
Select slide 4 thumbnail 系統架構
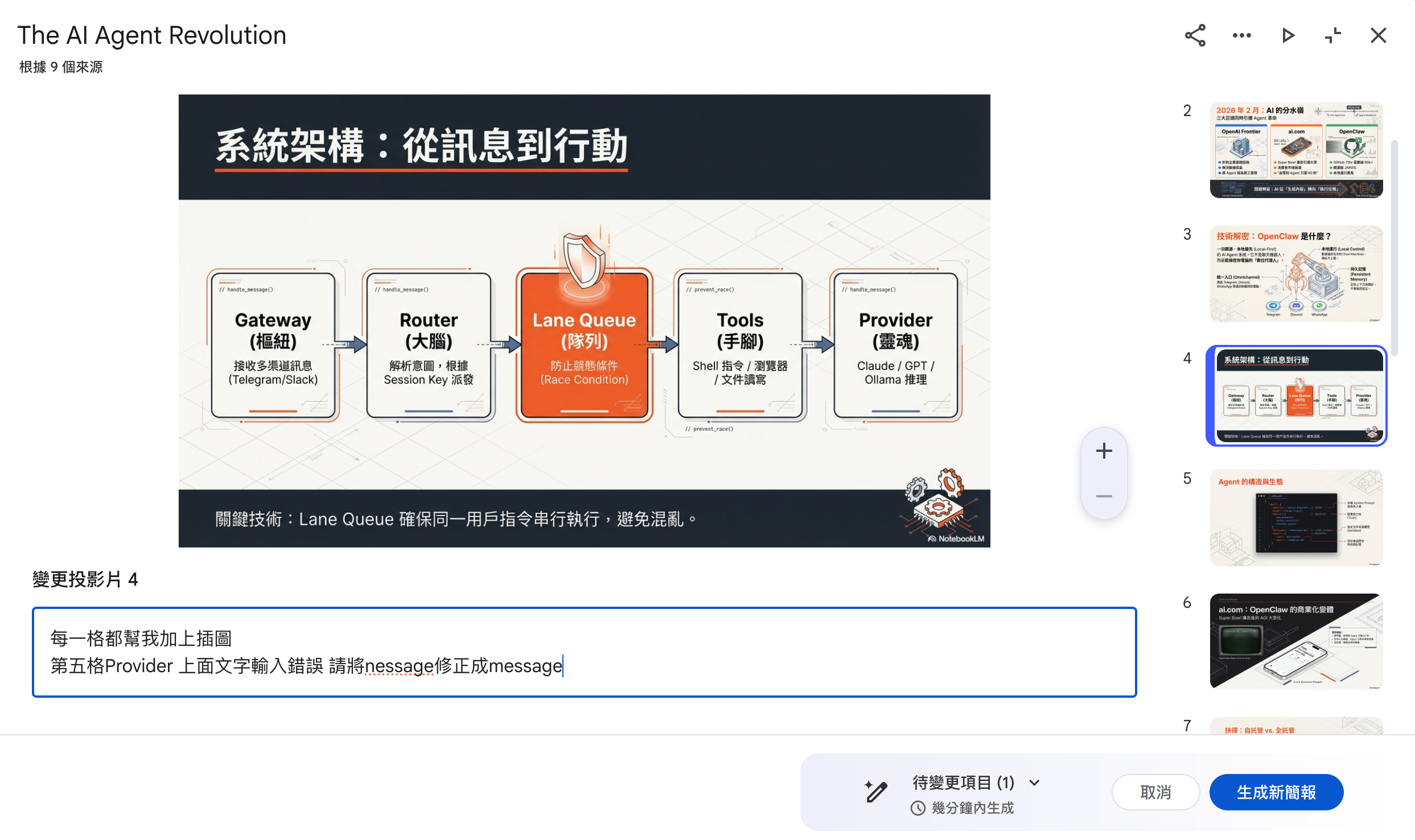(x=1296, y=396)
